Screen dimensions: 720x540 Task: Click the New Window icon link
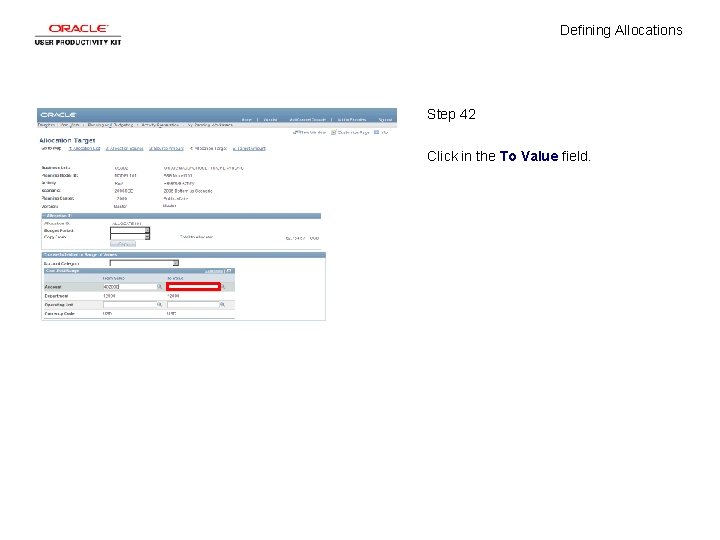[309, 132]
